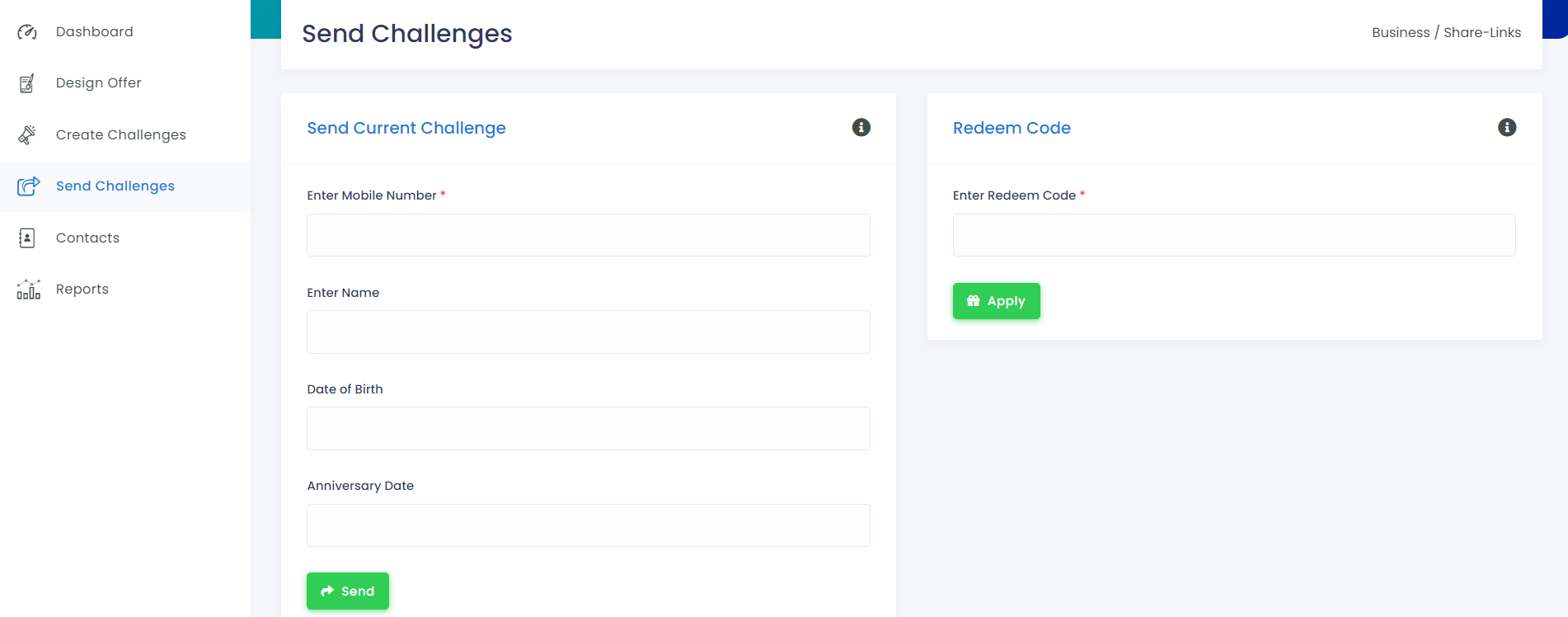
Task: Click the Design Offer pencil icon
Action: pyautogui.click(x=27, y=83)
